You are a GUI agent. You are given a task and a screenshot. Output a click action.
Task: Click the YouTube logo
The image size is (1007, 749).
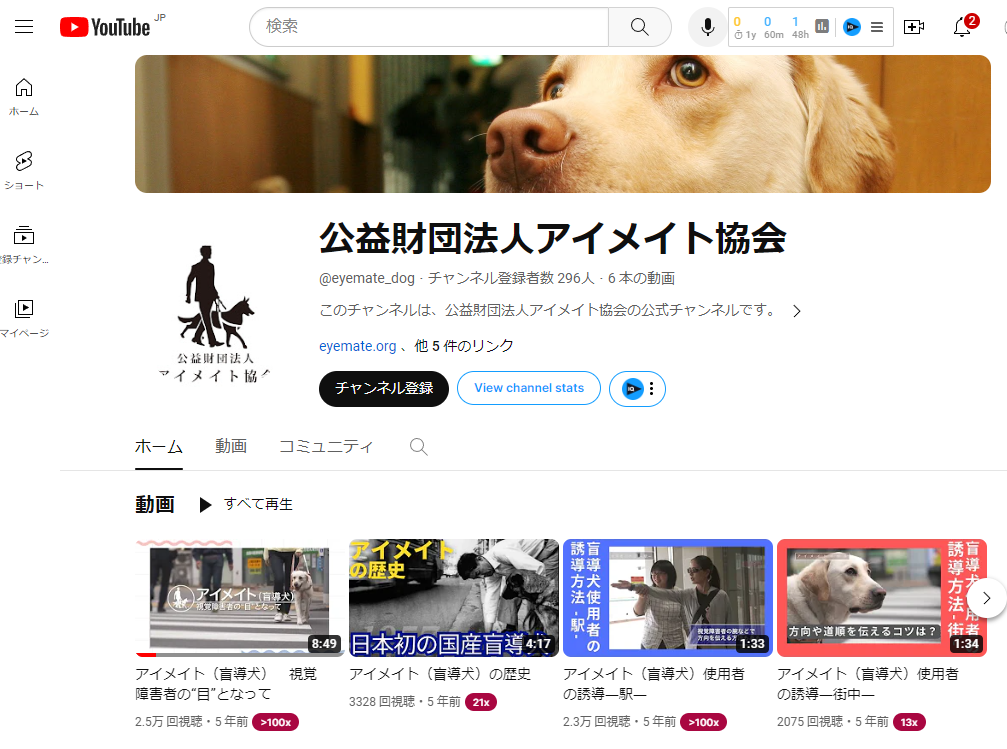[x=104, y=27]
